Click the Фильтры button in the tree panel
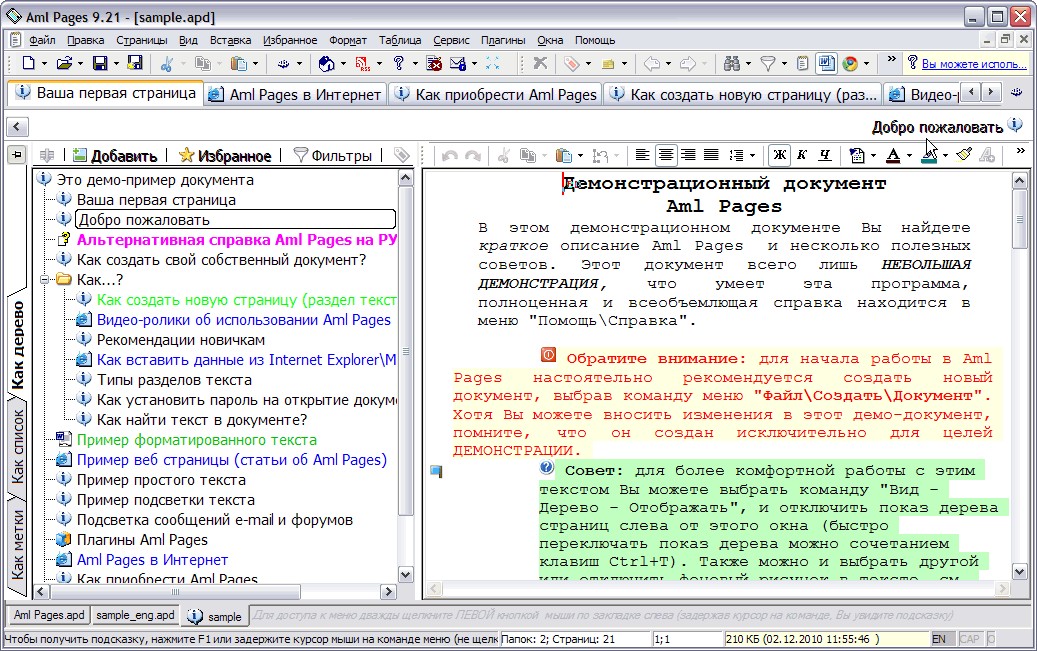 (333, 155)
